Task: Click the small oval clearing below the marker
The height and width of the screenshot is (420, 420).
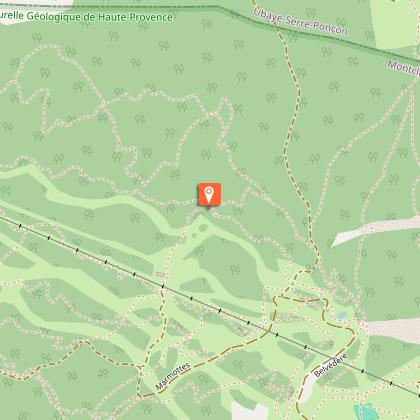Action: [x=203, y=228]
